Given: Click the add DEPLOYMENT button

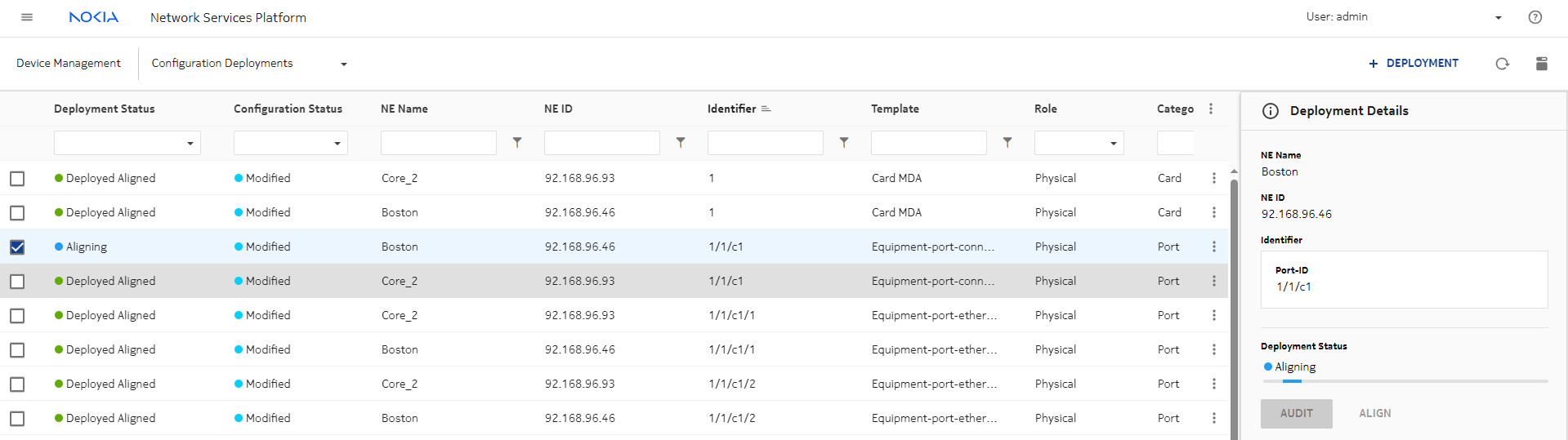Looking at the screenshot, I should [1414, 63].
